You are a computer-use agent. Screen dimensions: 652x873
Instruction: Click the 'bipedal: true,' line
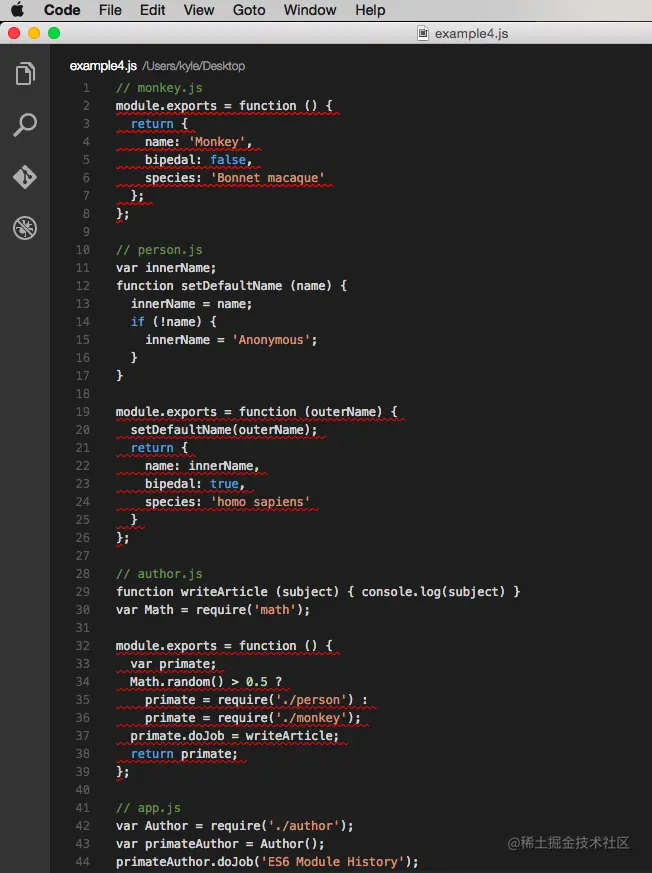(x=195, y=484)
